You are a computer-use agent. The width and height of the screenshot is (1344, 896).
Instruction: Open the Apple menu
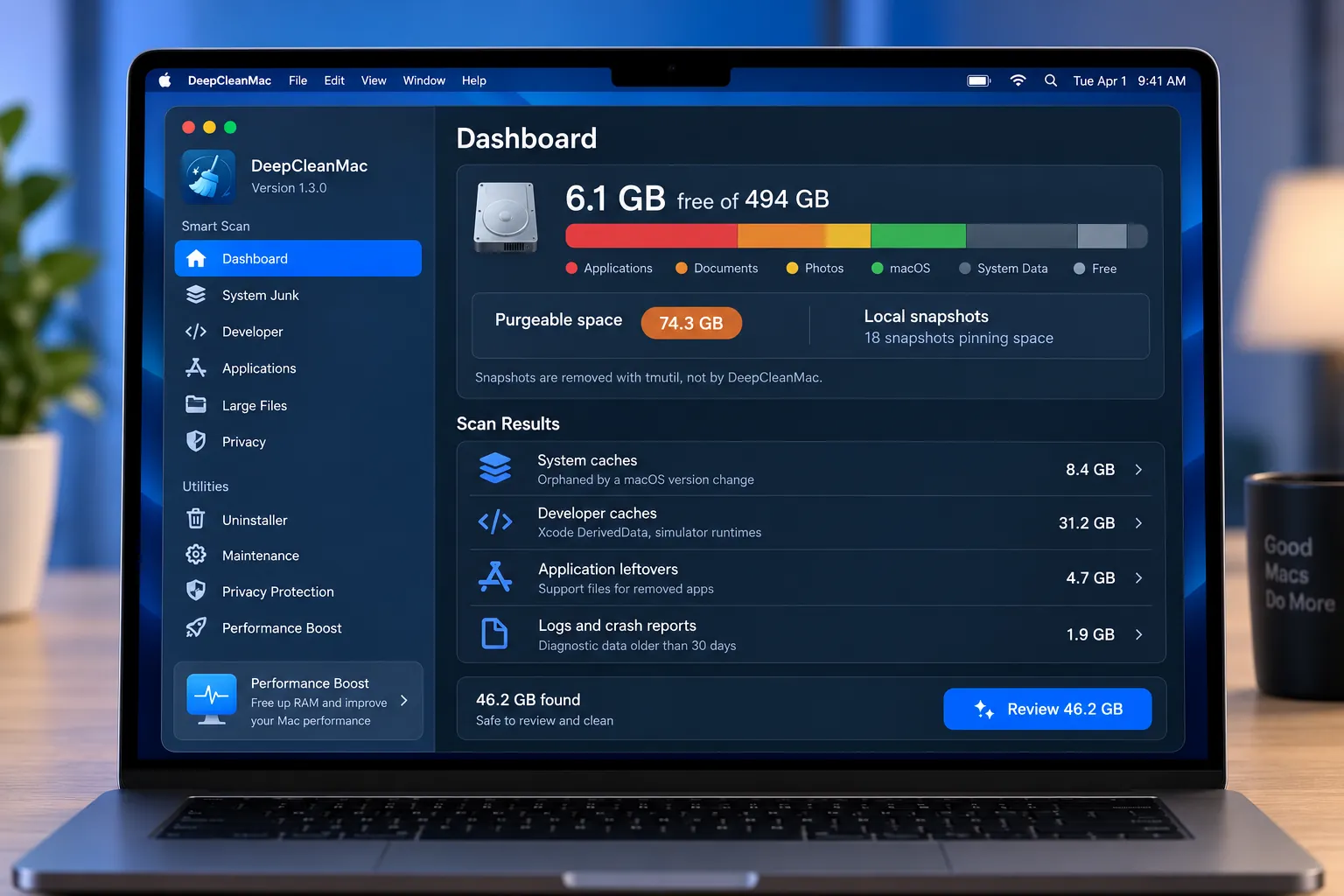coord(164,80)
